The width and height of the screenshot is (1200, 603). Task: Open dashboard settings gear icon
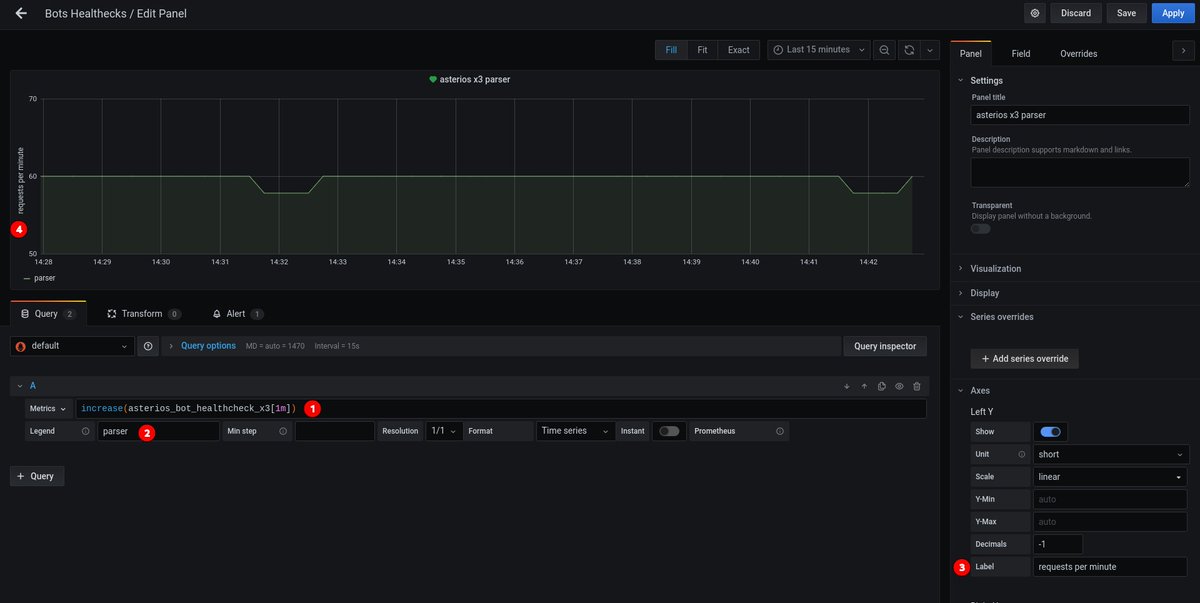tap(1035, 13)
